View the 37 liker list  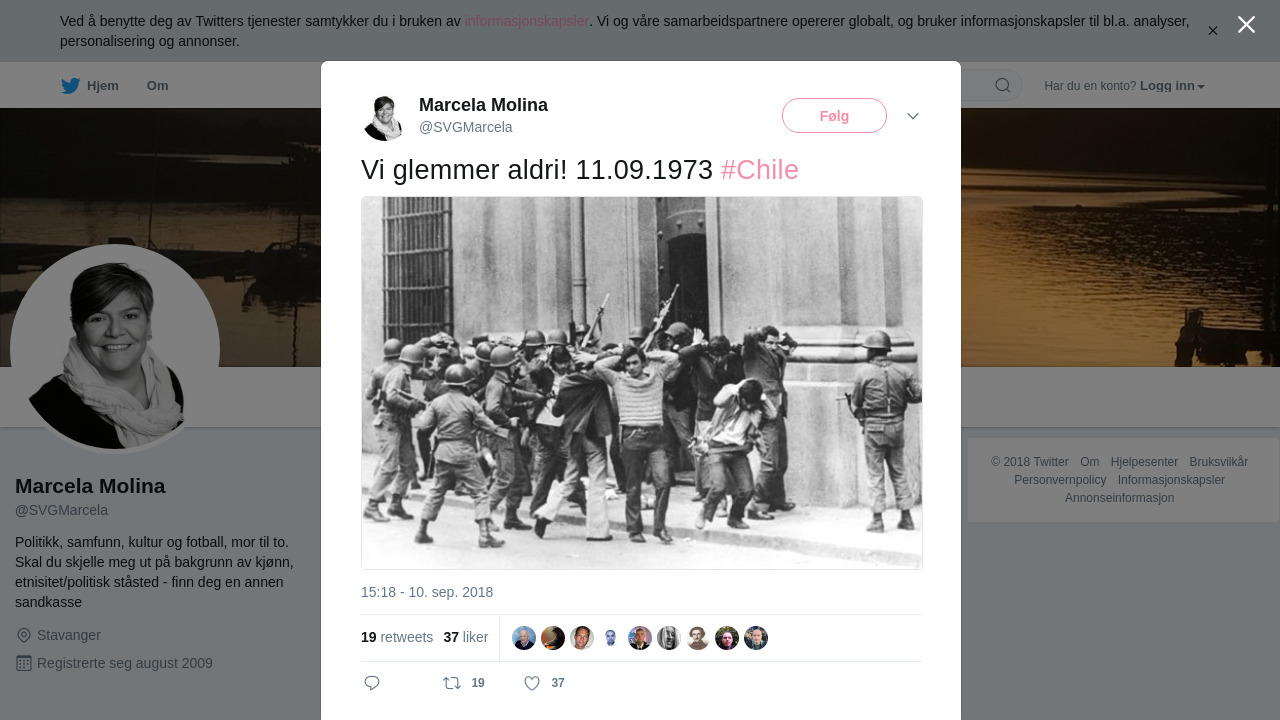coord(466,637)
